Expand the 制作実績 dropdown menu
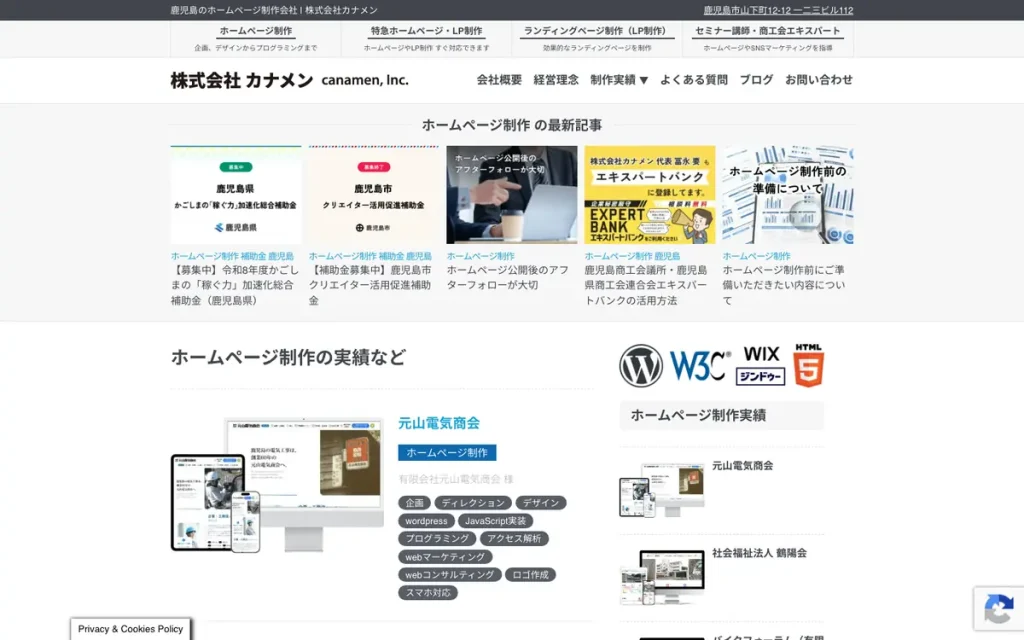Screen dimensions: 1024x640 coord(619,80)
